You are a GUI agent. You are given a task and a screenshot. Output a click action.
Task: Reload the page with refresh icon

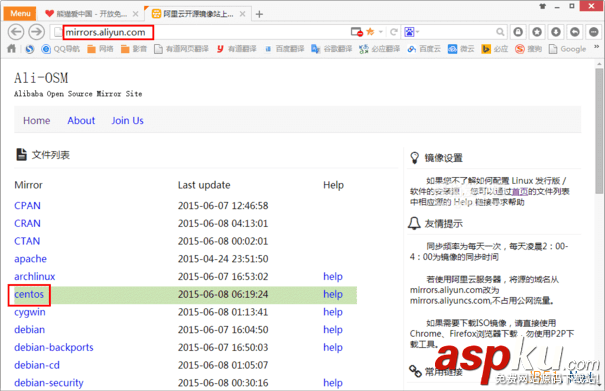pos(394,32)
